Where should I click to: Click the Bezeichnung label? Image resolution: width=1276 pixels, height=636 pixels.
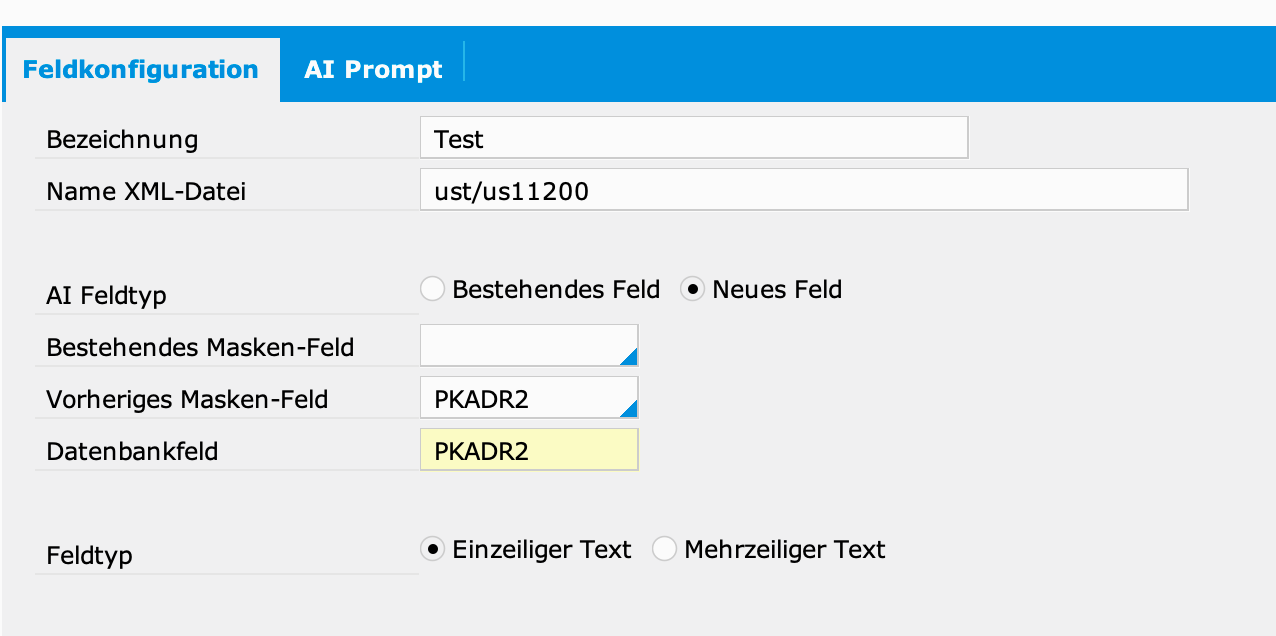click(120, 139)
